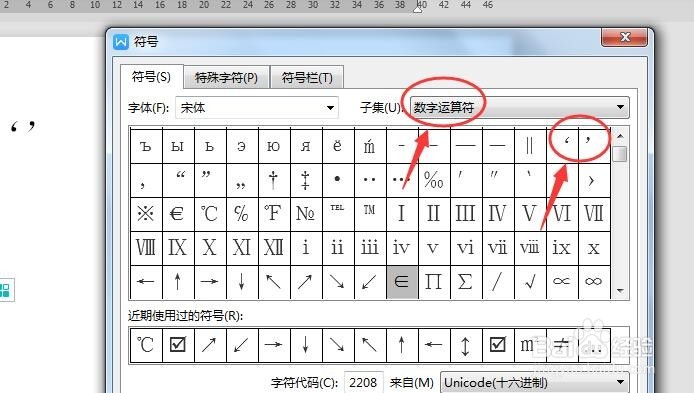This screenshot has width=694, height=393.
Task: Select uppercase Roman numeral Ⅸ symbol
Action: pyautogui.click(x=177, y=248)
